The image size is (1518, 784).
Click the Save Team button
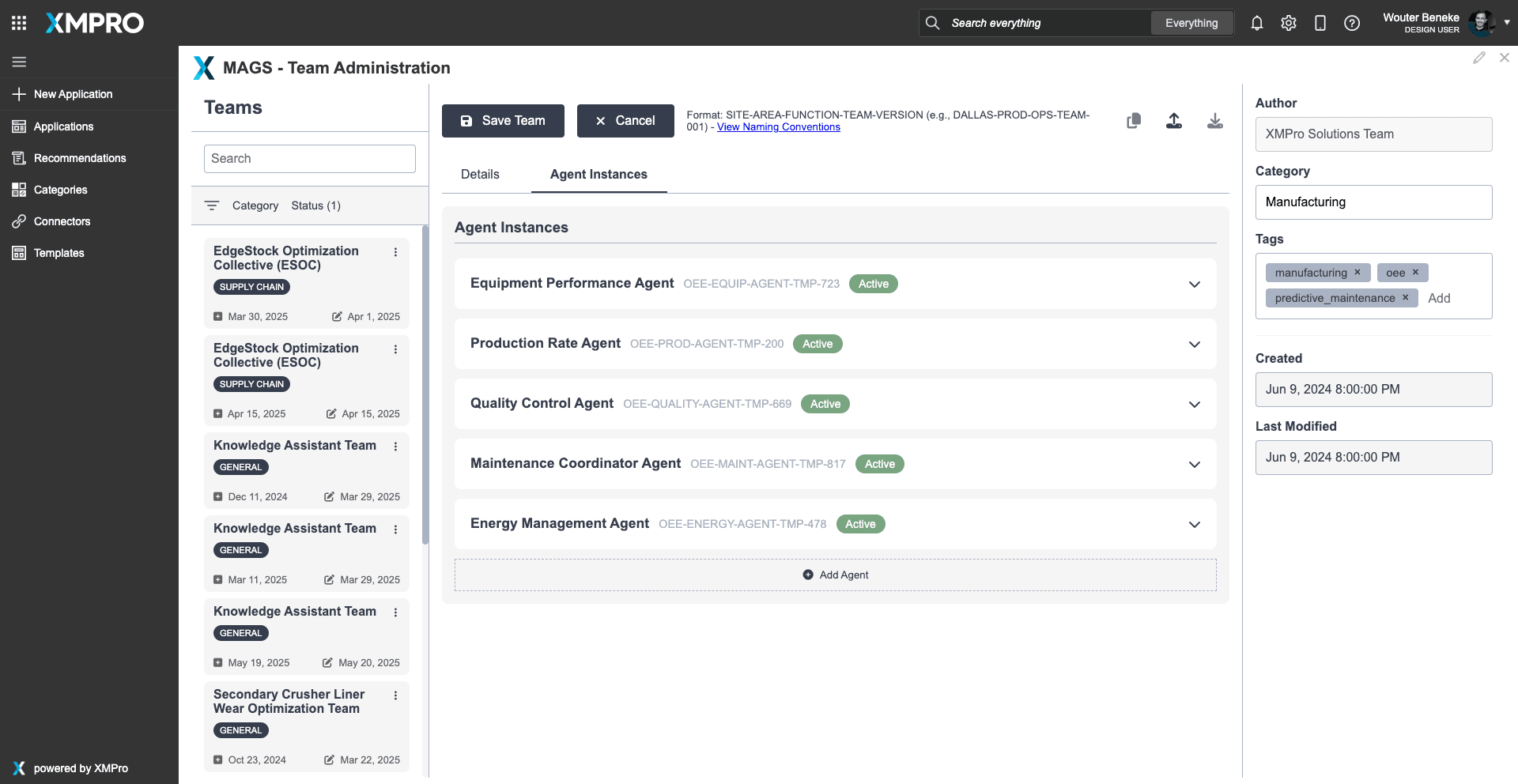tap(503, 121)
